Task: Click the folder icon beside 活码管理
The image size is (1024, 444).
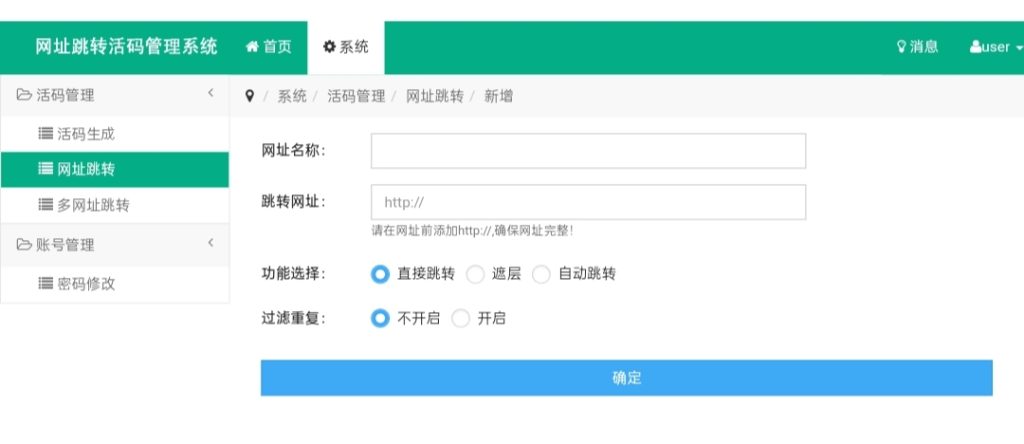Action: (x=25, y=96)
